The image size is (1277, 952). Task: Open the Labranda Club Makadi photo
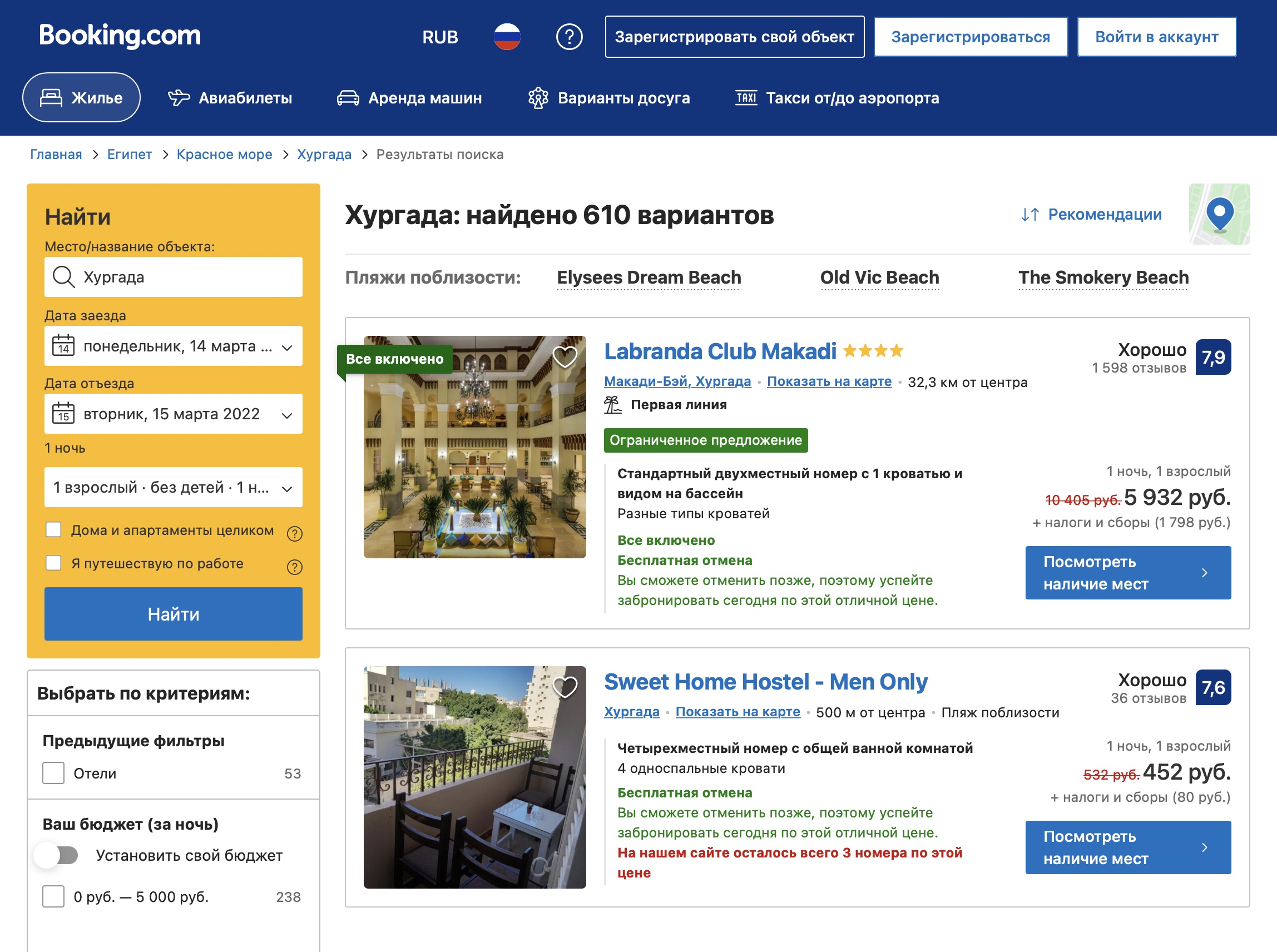click(475, 447)
